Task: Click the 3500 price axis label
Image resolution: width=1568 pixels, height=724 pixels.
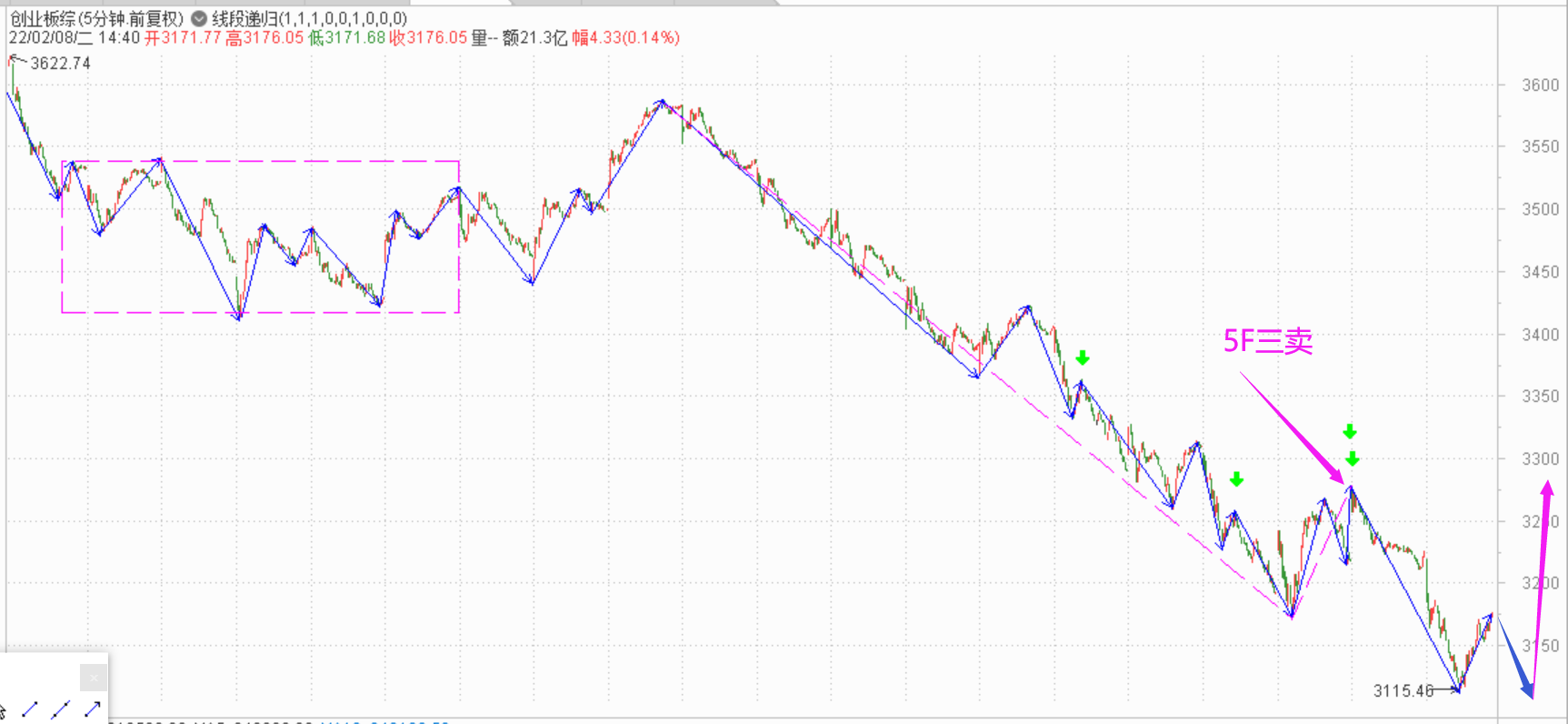Action: click(x=1541, y=209)
